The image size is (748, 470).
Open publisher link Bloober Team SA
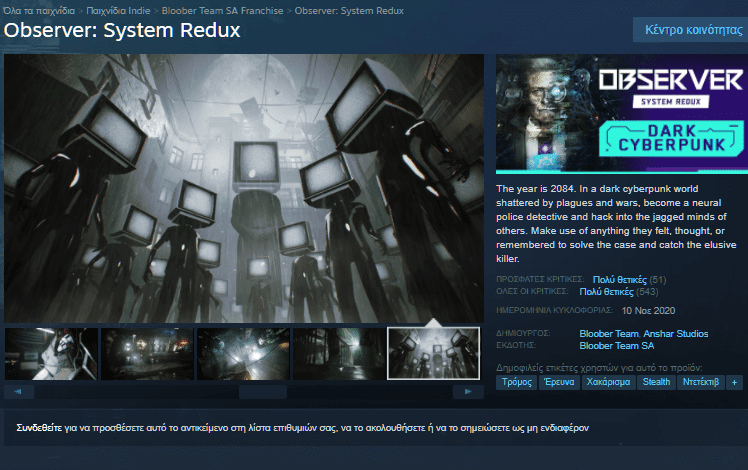pyautogui.click(x=616, y=345)
